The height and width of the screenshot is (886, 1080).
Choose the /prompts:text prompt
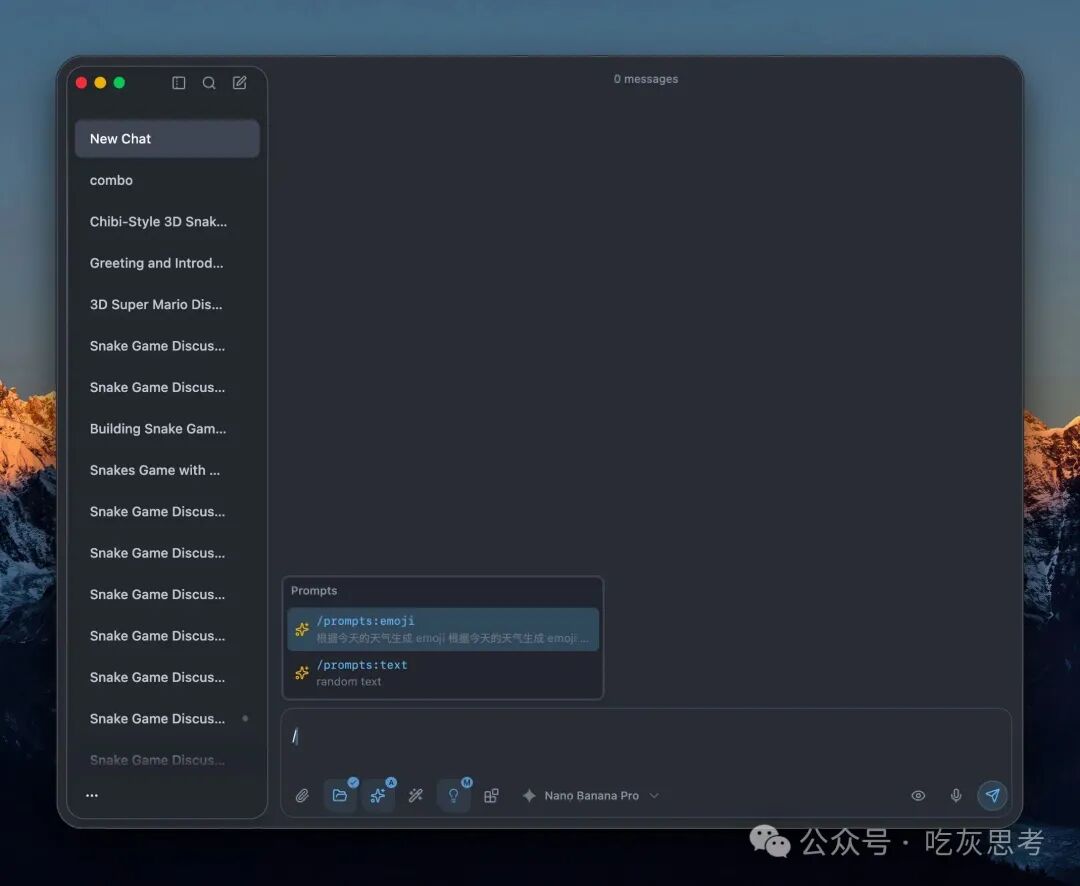pyautogui.click(x=443, y=673)
